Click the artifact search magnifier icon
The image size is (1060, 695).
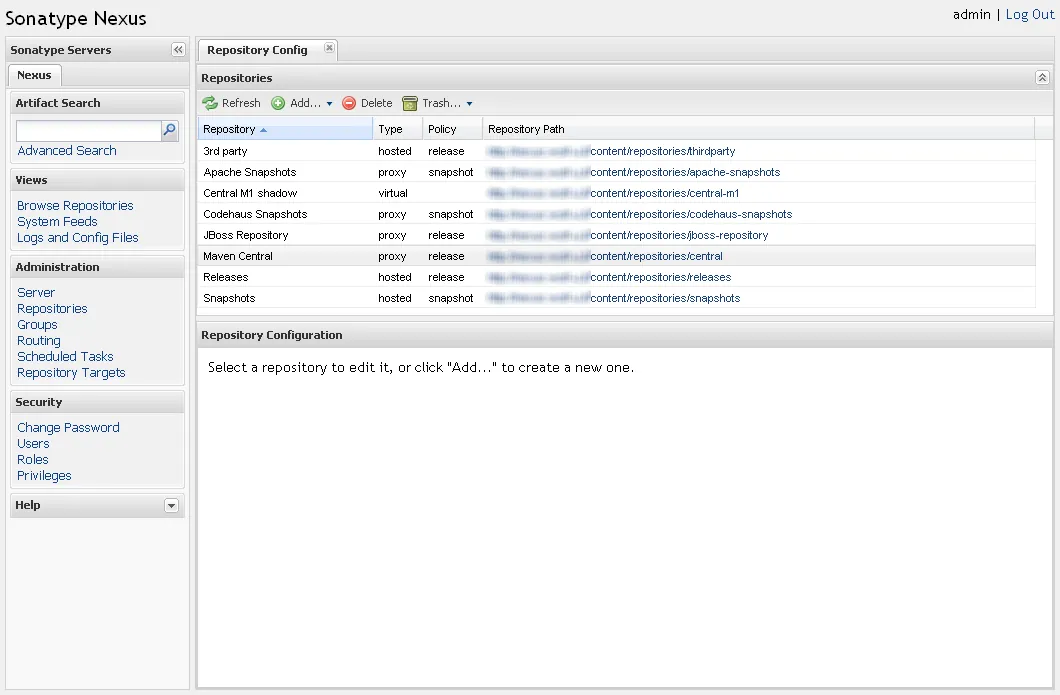coord(170,130)
